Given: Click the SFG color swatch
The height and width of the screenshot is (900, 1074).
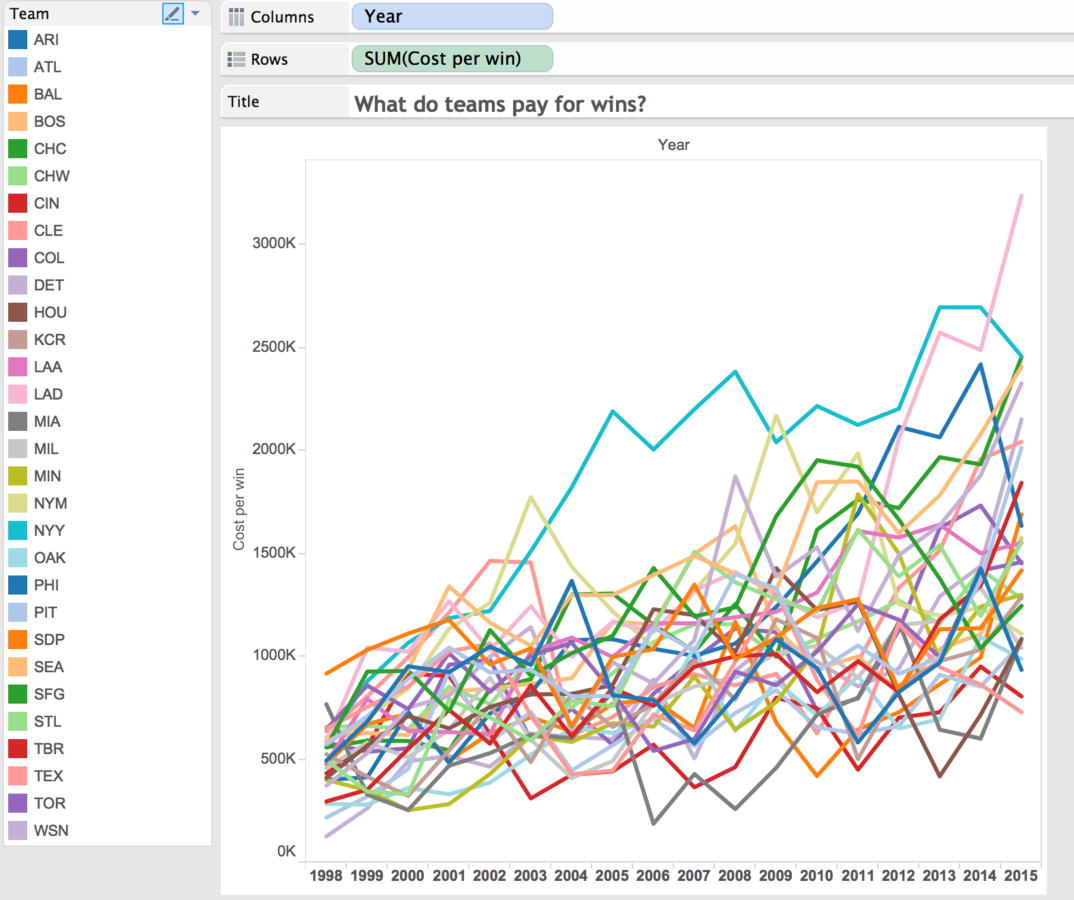Looking at the screenshot, I should pyautogui.click(x=18, y=694).
